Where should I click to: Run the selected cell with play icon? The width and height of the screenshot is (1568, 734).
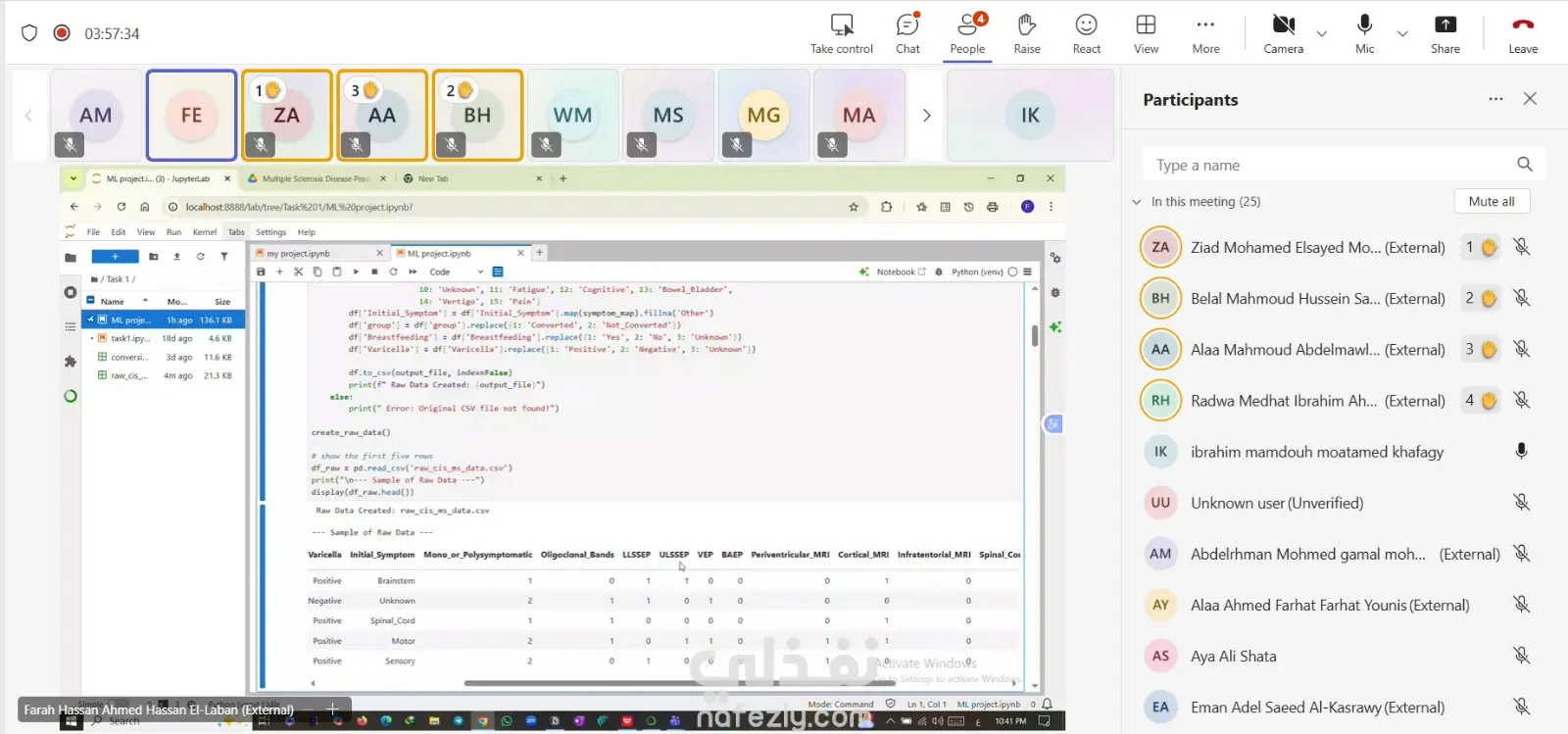[355, 271]
